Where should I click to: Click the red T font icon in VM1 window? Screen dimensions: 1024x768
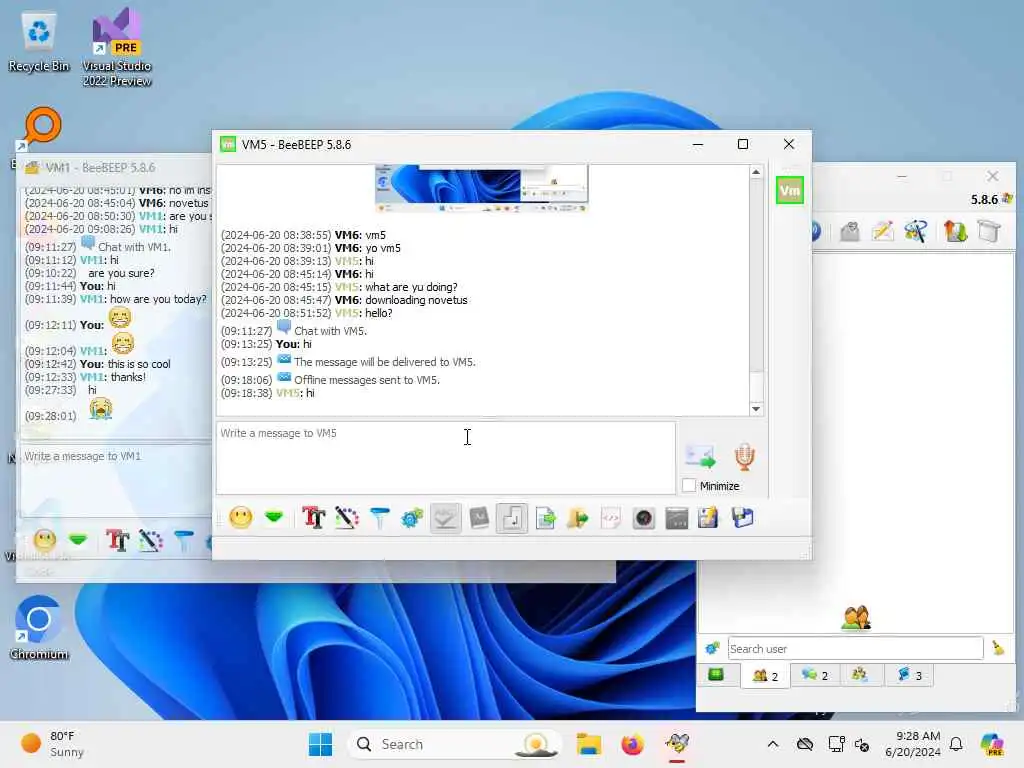pos(118,540)
